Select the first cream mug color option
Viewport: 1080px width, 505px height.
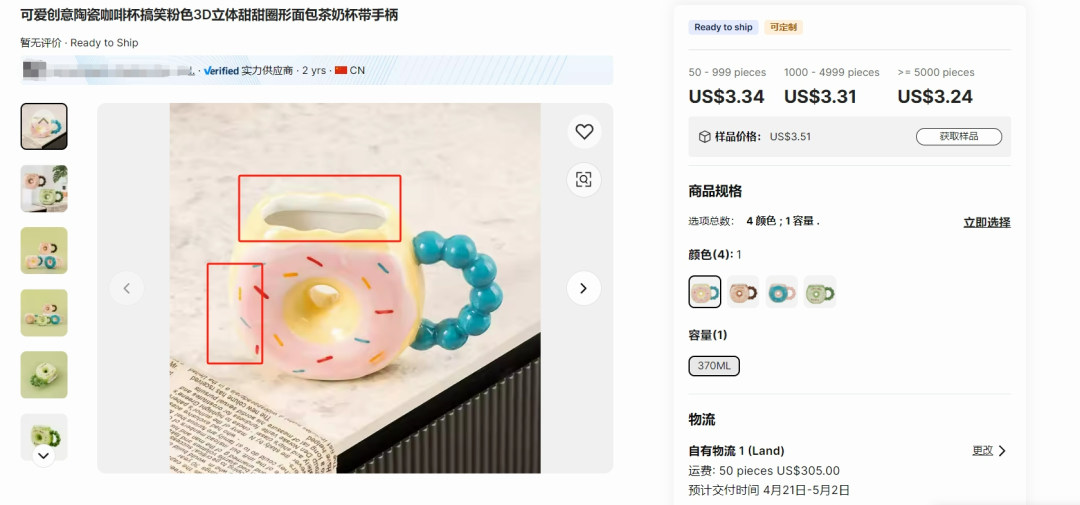click(x=705, y=291)
